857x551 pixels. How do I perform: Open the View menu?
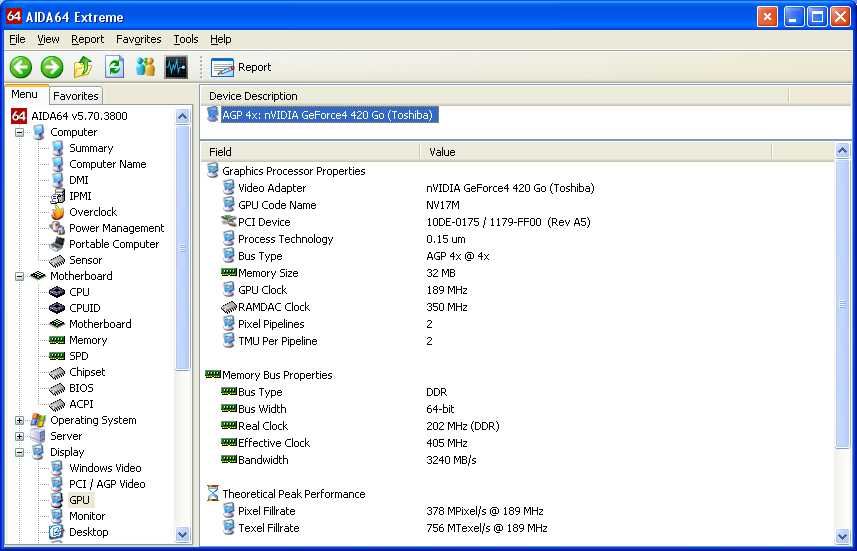[48, 39]
